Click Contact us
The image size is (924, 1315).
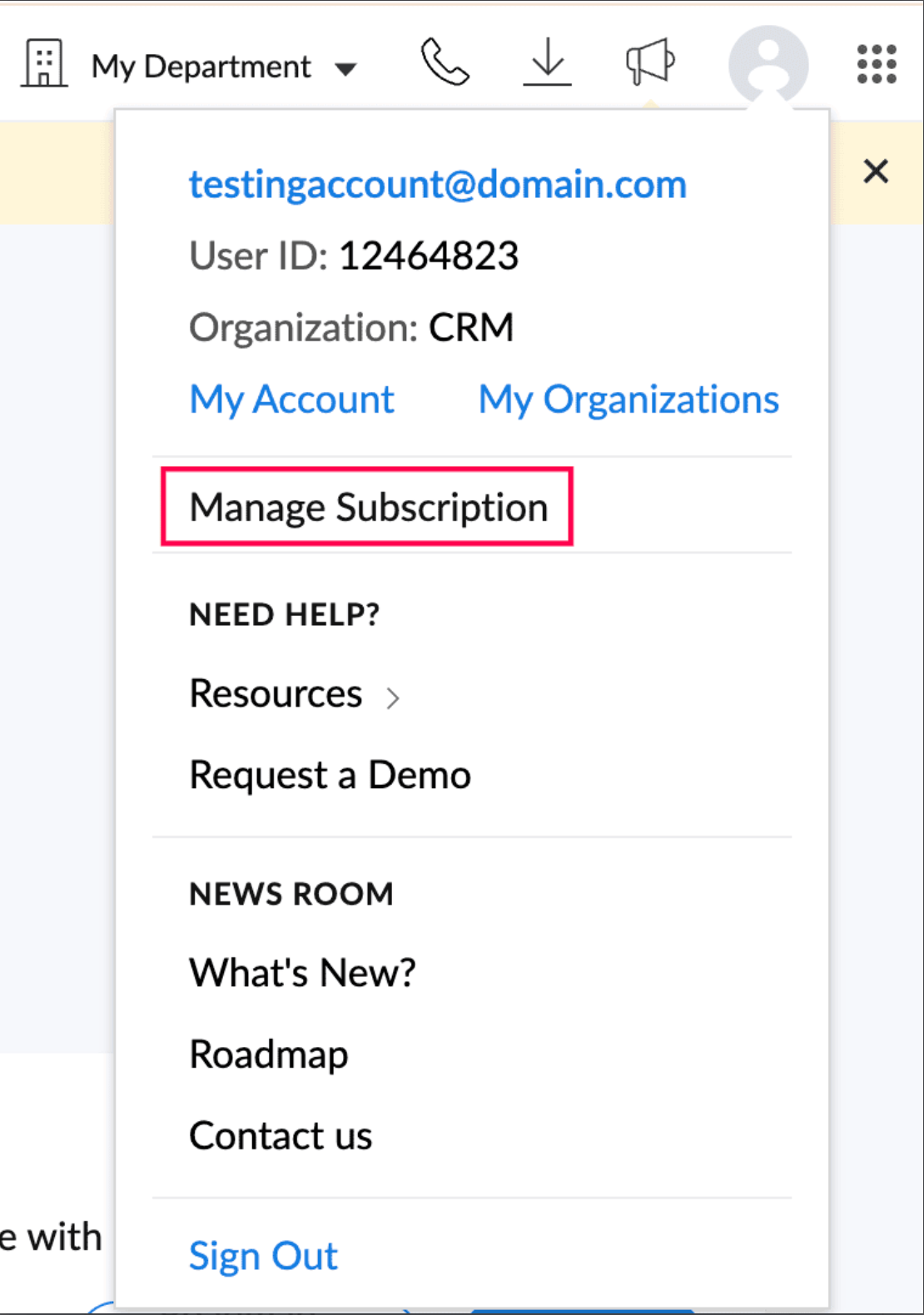281,1136
